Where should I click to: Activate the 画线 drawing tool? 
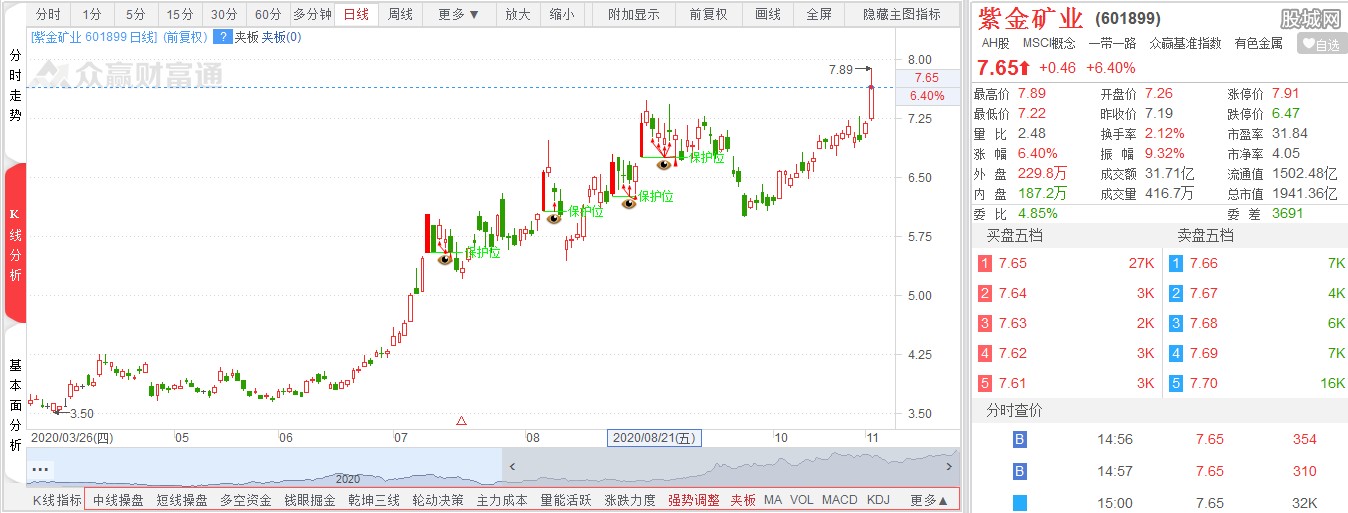tap(768, 15)
